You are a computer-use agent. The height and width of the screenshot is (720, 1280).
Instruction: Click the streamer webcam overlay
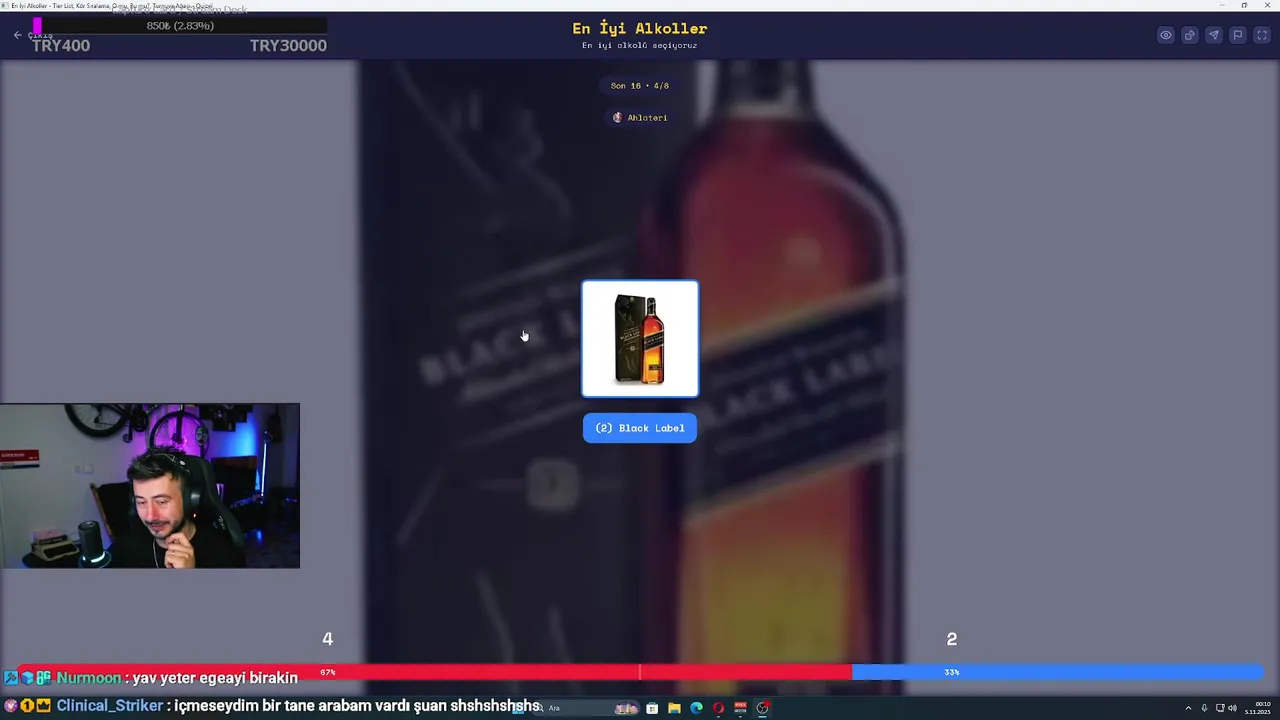tap(150, 486)
